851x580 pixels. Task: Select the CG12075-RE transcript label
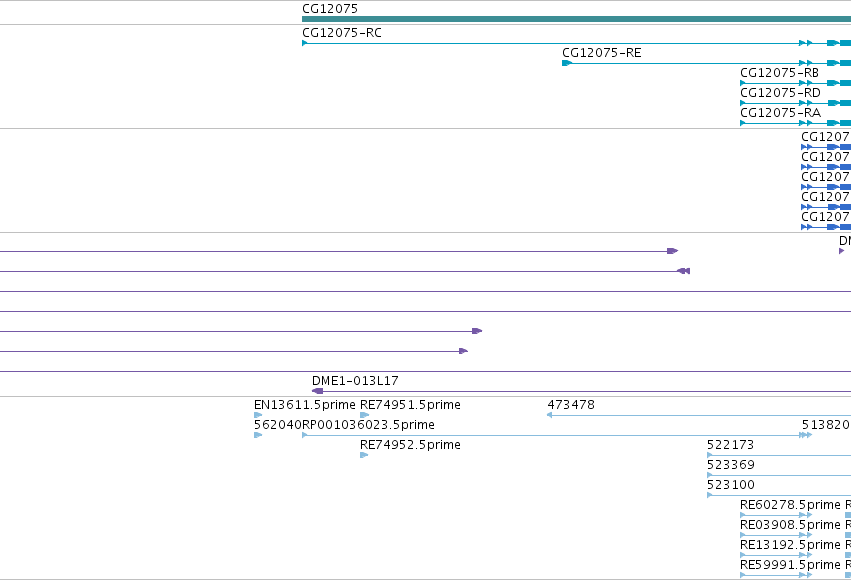pyautogui.click(x=602, y=53)
